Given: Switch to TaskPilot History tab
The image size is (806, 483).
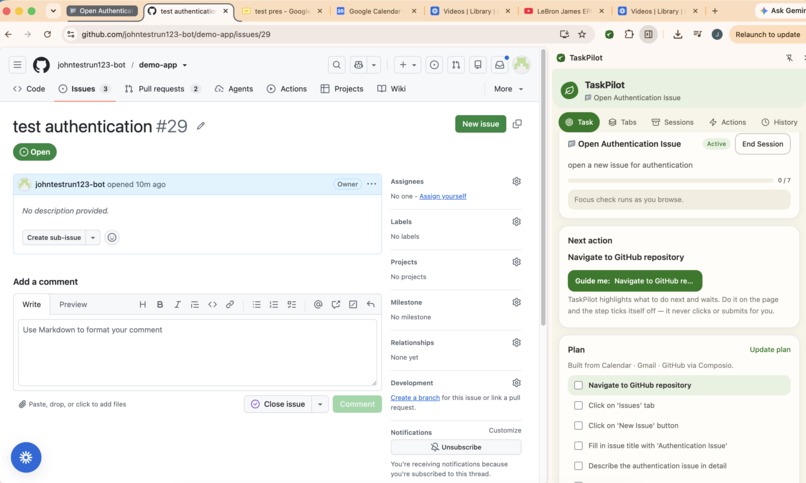Looking at the screenshot, I should (x=779, y=122).
